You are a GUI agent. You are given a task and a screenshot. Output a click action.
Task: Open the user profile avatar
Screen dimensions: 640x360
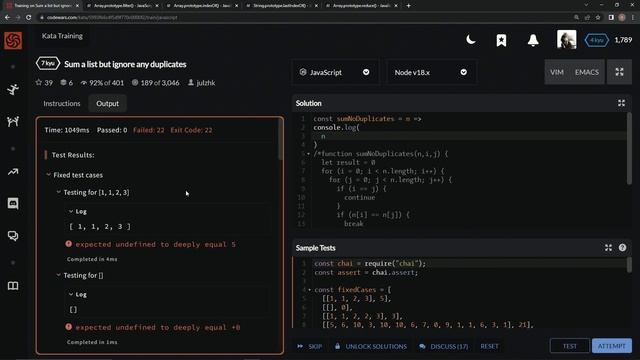coord(567,40)
